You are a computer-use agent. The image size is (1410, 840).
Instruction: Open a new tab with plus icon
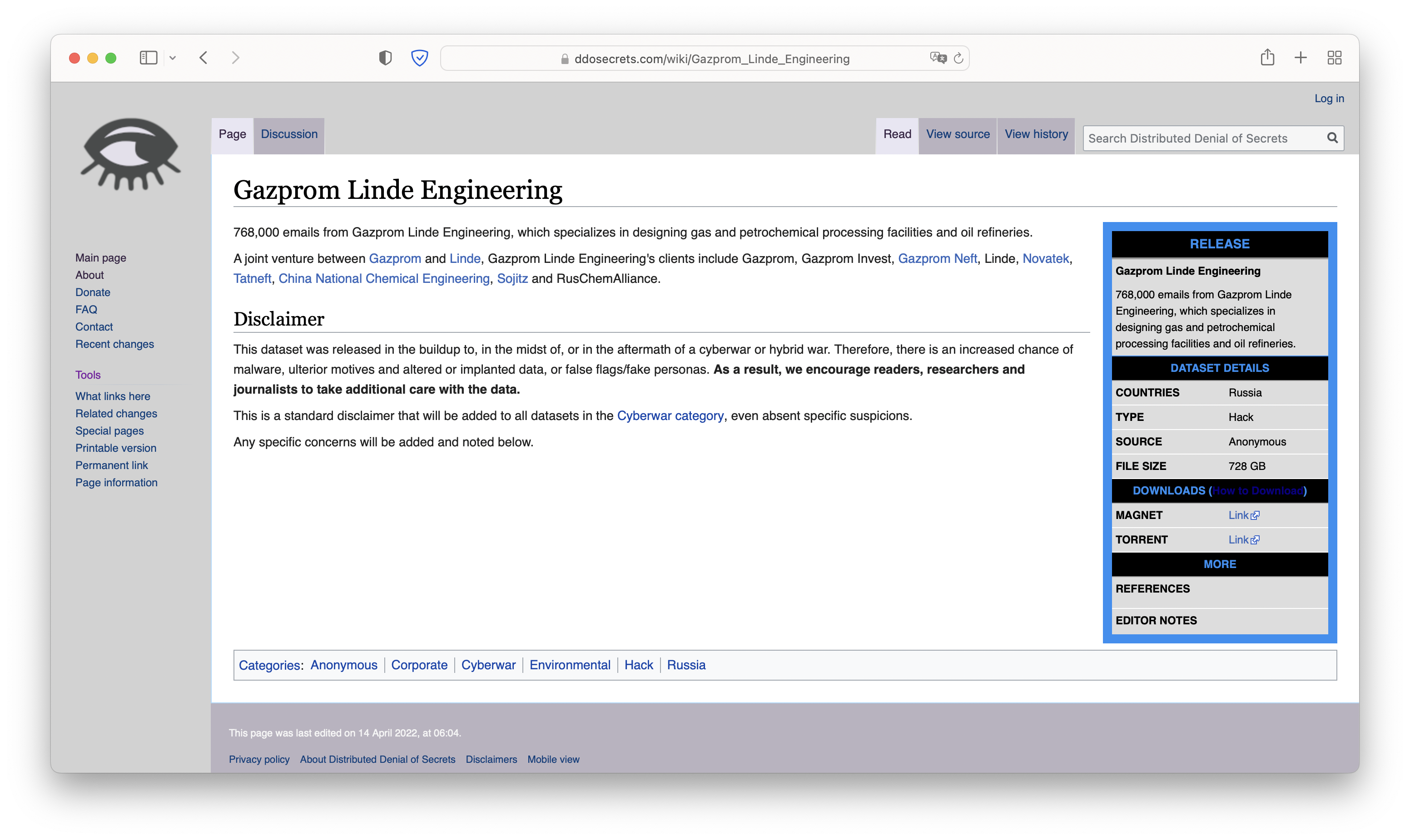[1301, 58]
